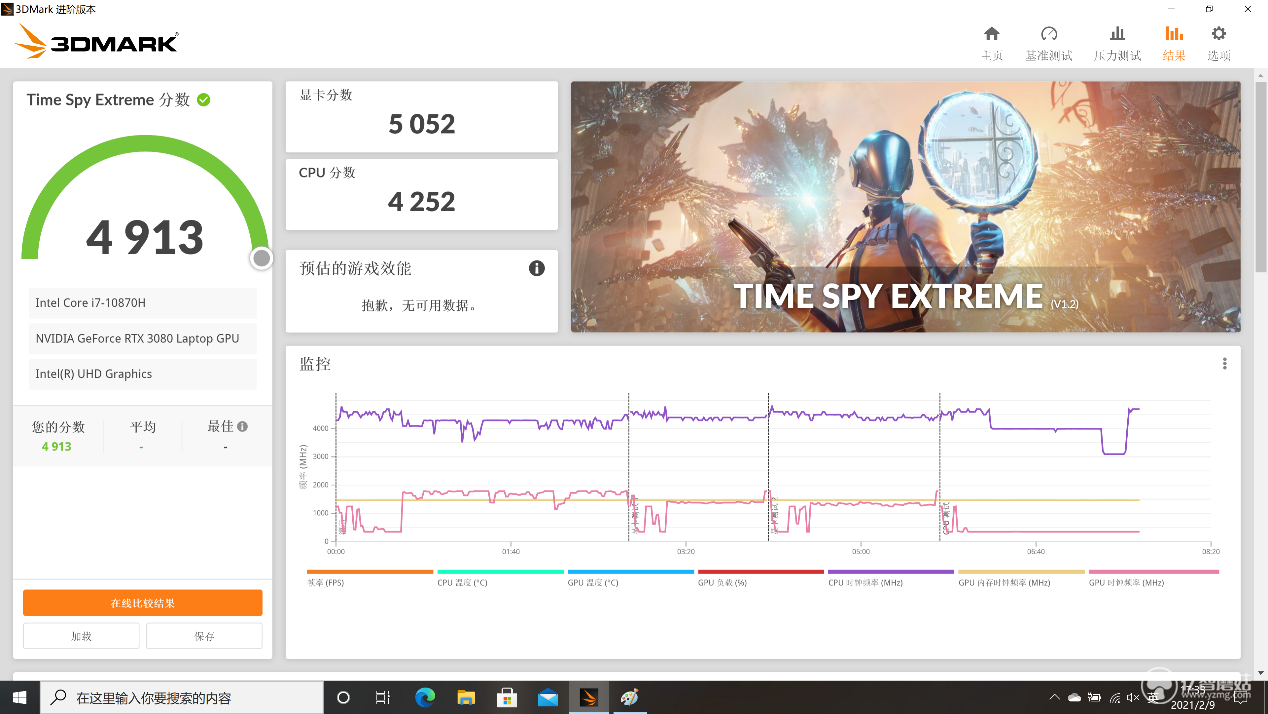The height and width of the screenshot is (714, 1268).
Task: Close the 3DMark window
Action: click(1248, 7)
